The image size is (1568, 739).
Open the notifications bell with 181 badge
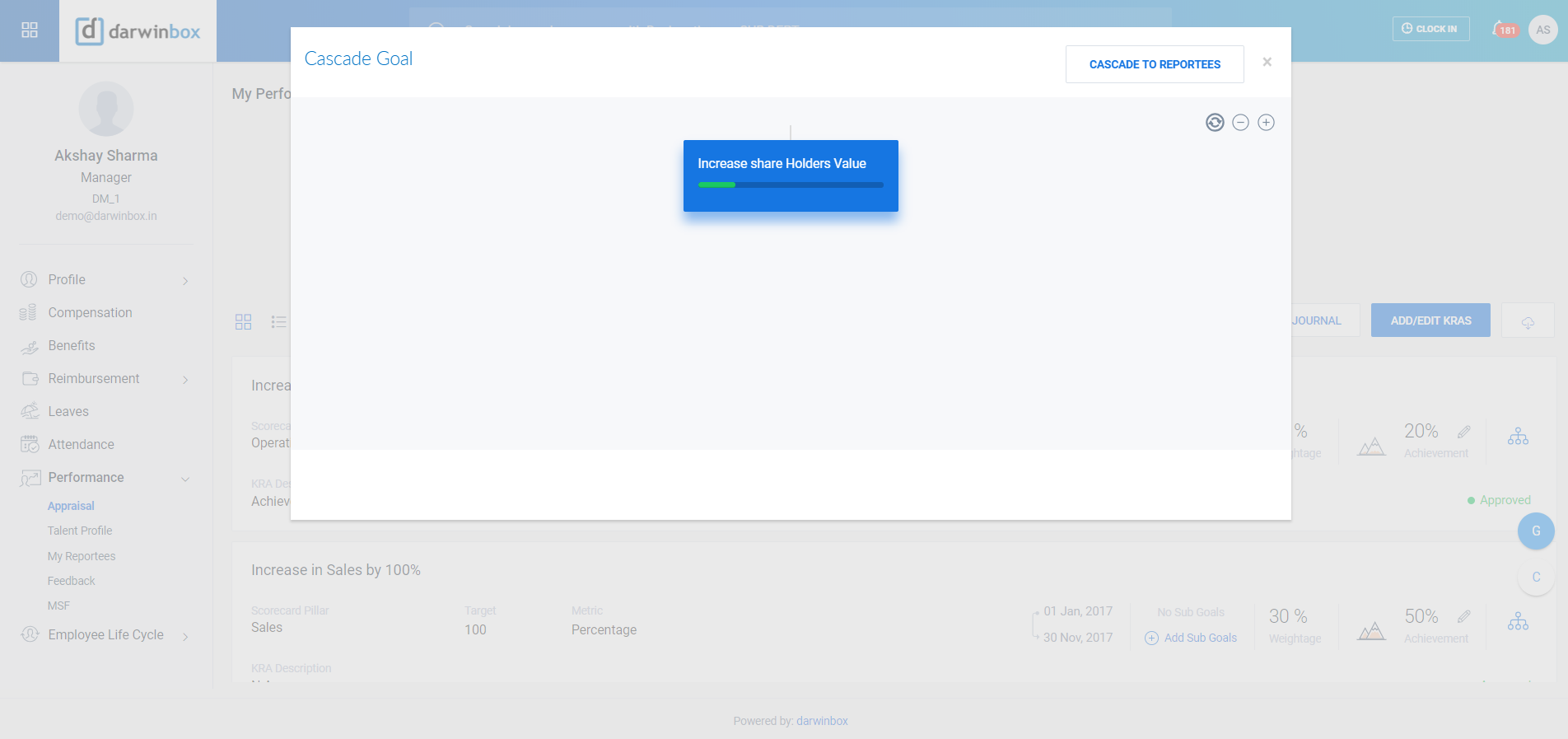coord(1503,30)
